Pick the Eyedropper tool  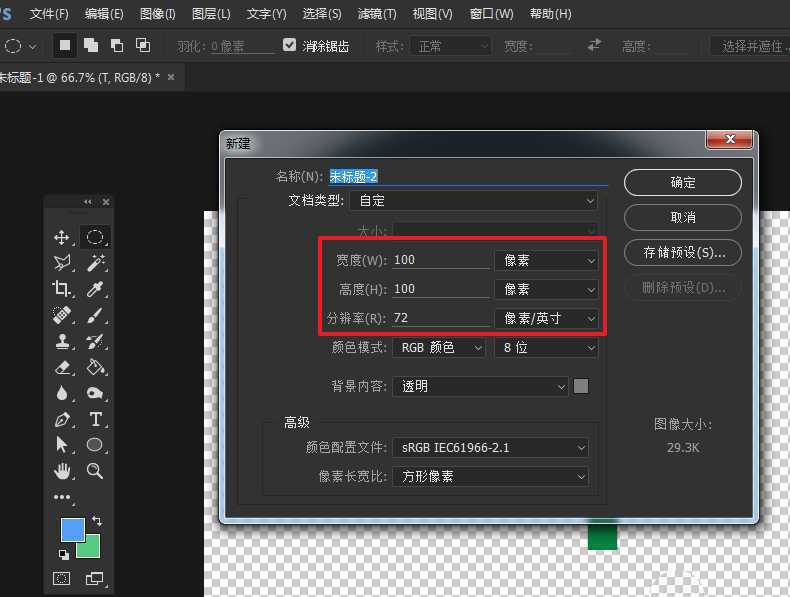point(96,289)
